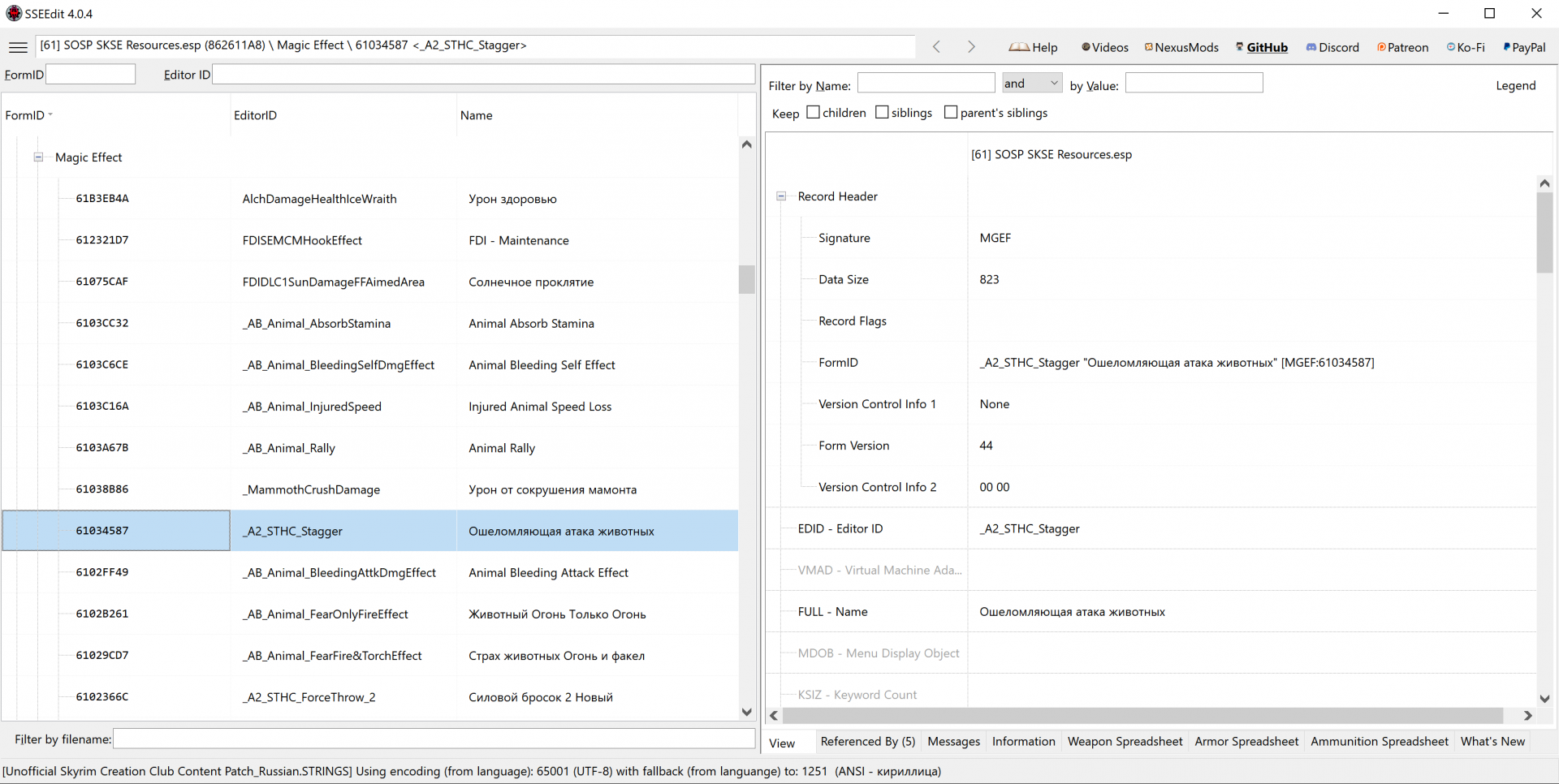This screenshot has width=1559, height=784.
Task: Switch to the Messages tab
Action: point(953,741)
